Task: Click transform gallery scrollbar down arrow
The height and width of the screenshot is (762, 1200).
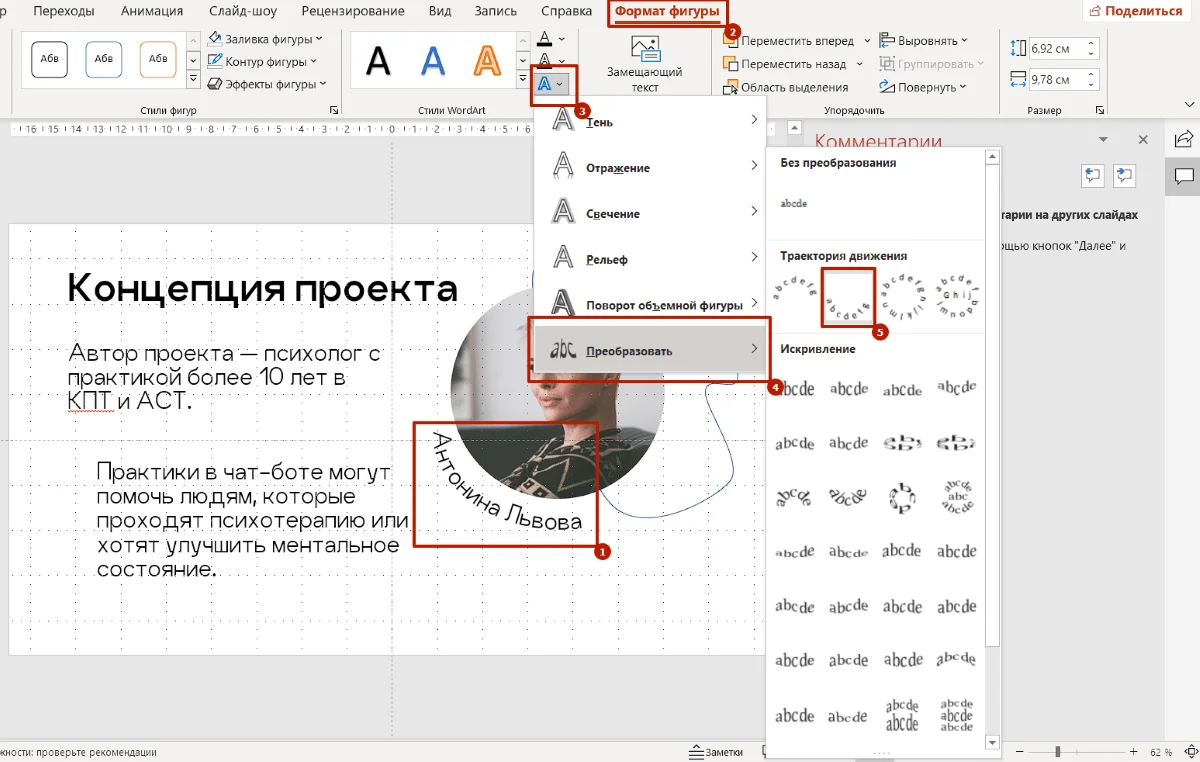Action: pos(992,742)
